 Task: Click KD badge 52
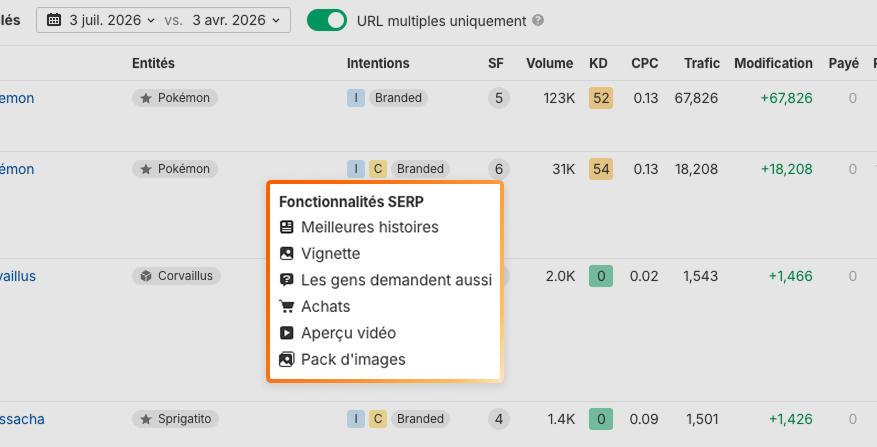(601, 98)
